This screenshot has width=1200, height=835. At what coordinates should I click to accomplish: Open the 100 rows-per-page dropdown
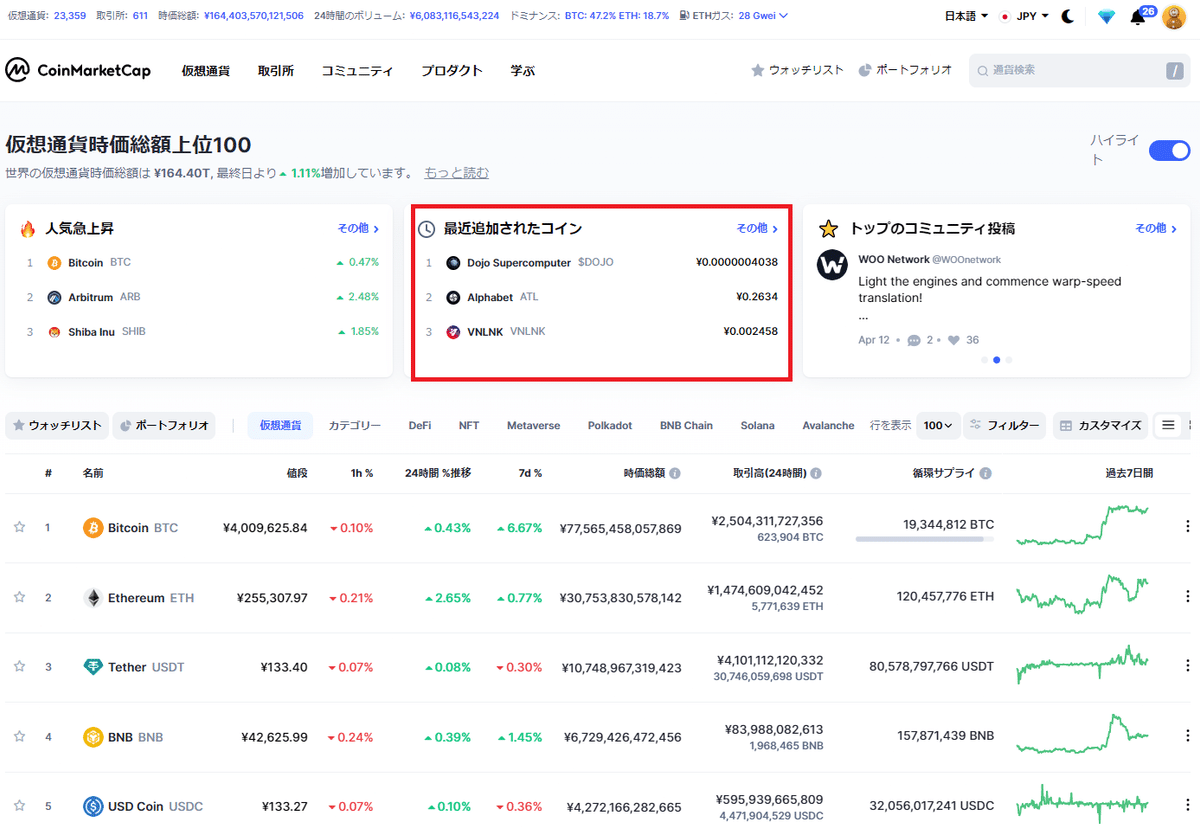(x=938, y=425)
